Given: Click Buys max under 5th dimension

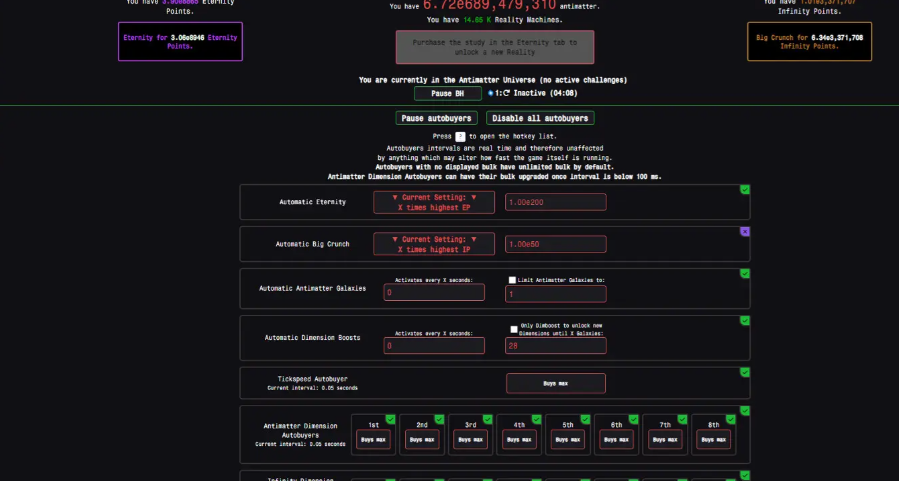Looking at the screenshot, I should click(x=568, y=440).
